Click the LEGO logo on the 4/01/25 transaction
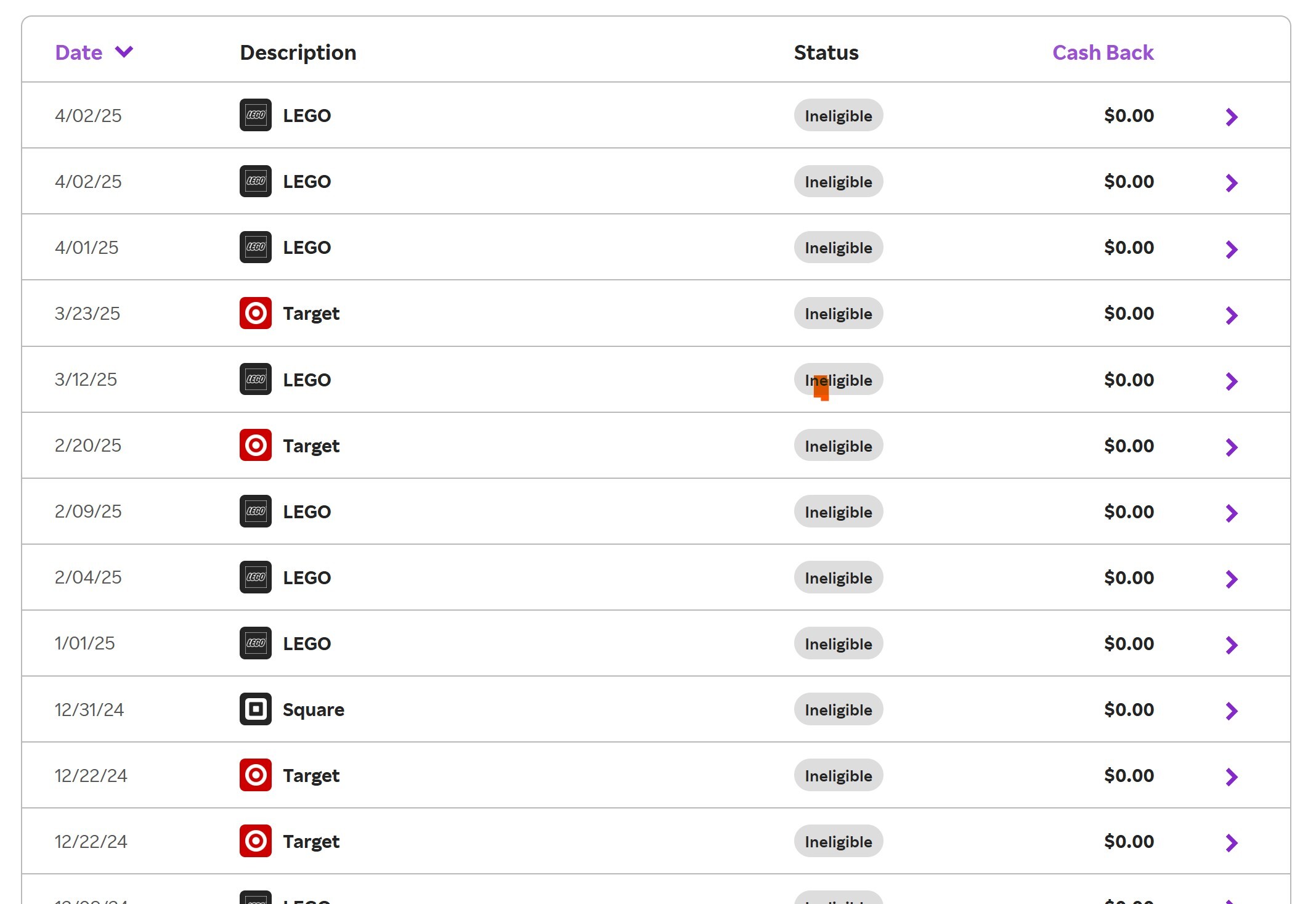The image size is (1316, 904). tap(255, 247)
